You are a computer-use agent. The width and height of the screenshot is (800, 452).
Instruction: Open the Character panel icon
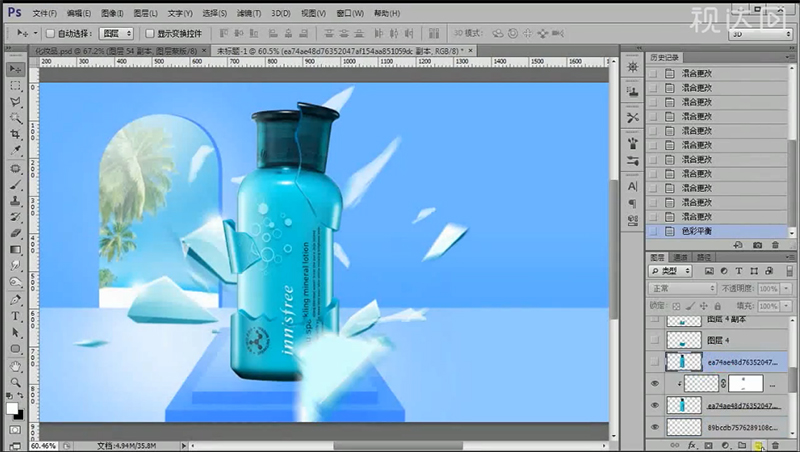633,186
